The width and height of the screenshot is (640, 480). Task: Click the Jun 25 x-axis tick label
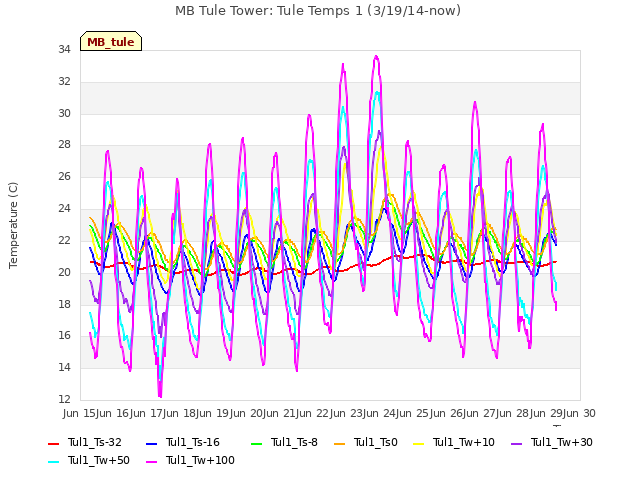click(414, 413)
